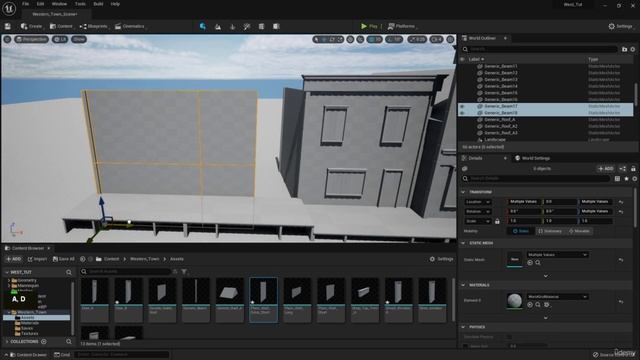Hide Generic_Beam17 using its eye icon
640x360 pixels.
tap(462, 106)
